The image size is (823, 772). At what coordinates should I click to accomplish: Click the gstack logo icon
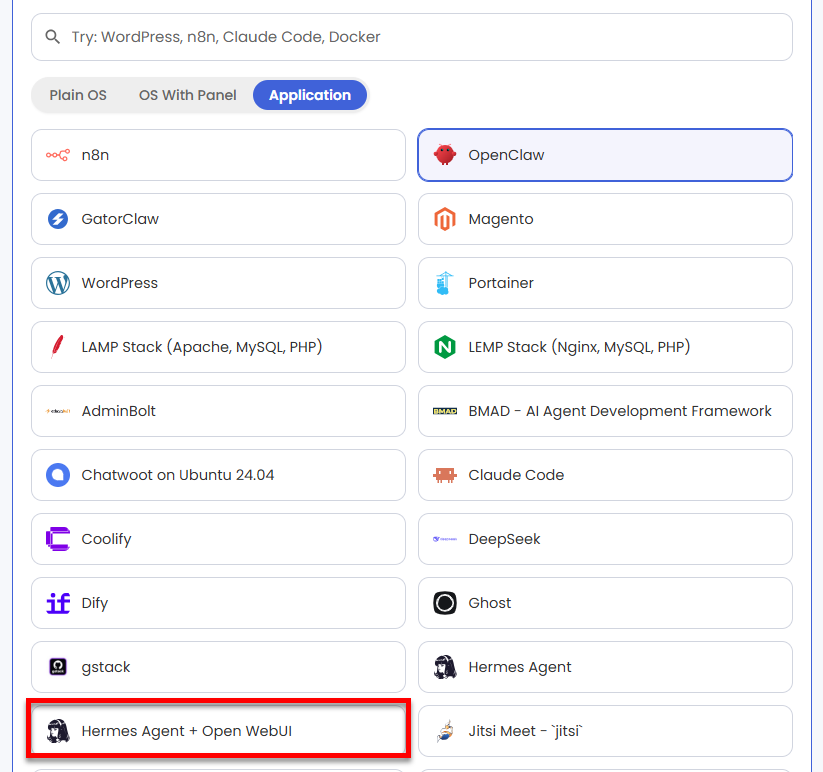click(x=58, y=667)
